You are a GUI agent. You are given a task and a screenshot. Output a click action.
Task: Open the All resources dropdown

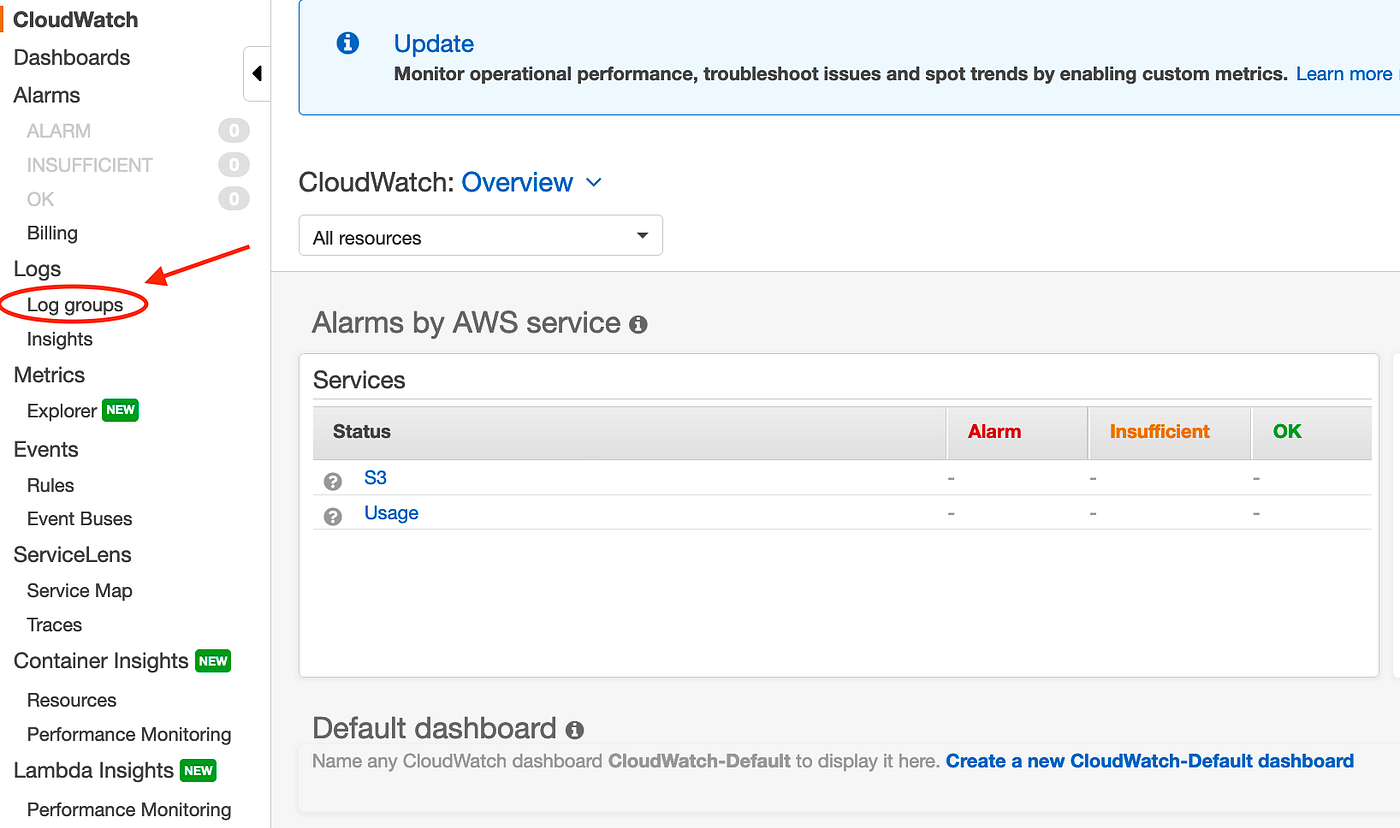click(480, 237)
